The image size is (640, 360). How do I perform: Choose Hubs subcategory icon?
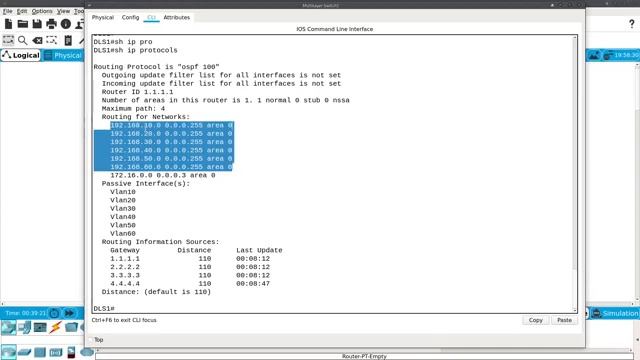[x=40, y=352]
